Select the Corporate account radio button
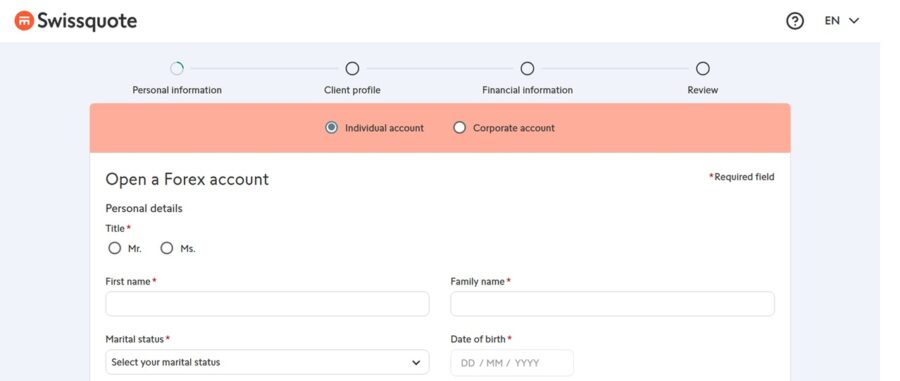Viewport: 900px width, 381px height. click(x=459, y=128)
